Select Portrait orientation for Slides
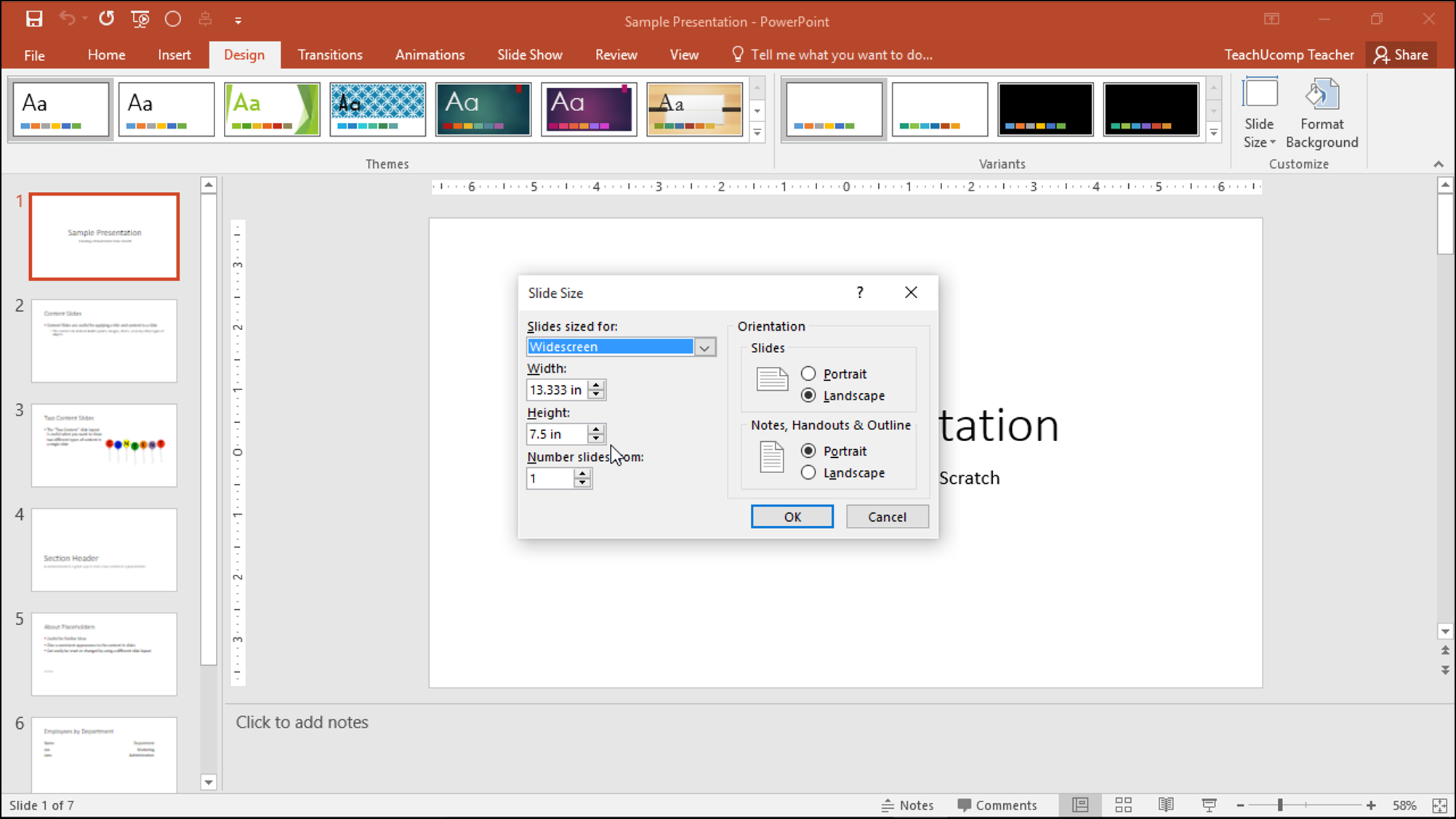The width and height of the screenshot is (1456, 819). tap(808, 373)
